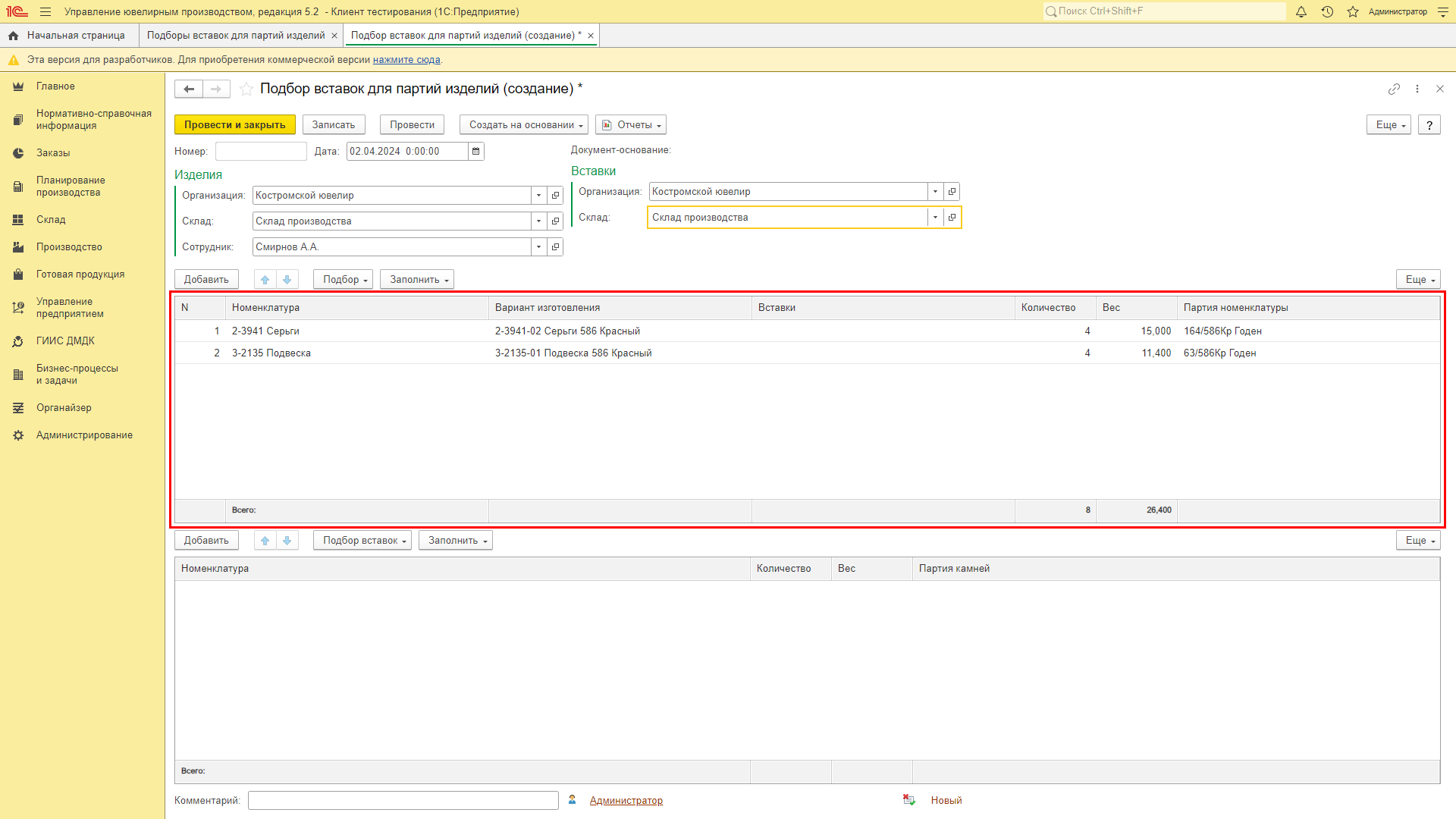This screenshot has height=819, width=1456.
Task: Add row with Добавить above Вставки table
Action: (x=206, y=540)
